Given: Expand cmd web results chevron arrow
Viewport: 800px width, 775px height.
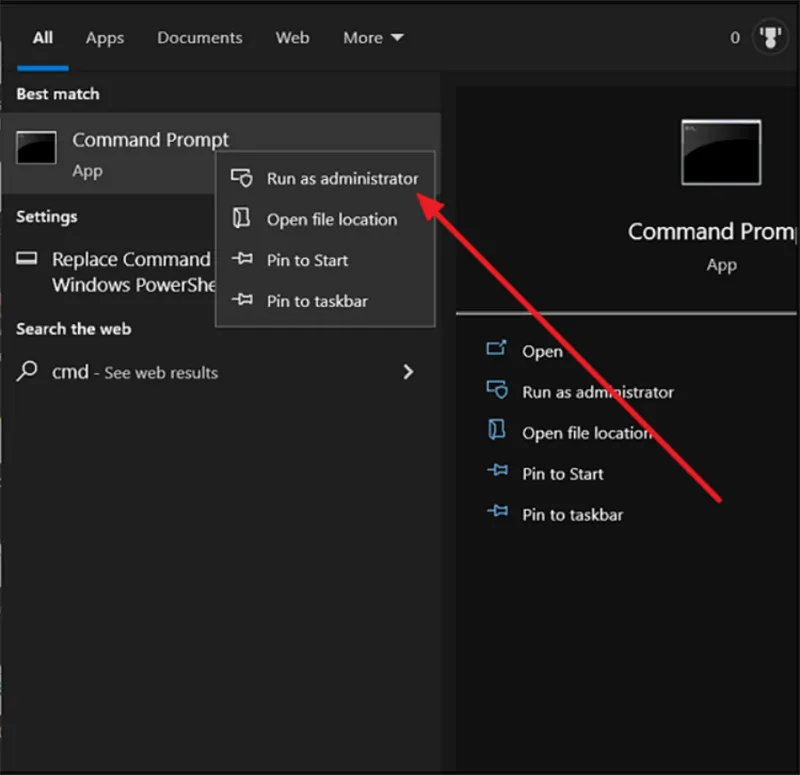Looking at the screenshot, I should 408,372.
